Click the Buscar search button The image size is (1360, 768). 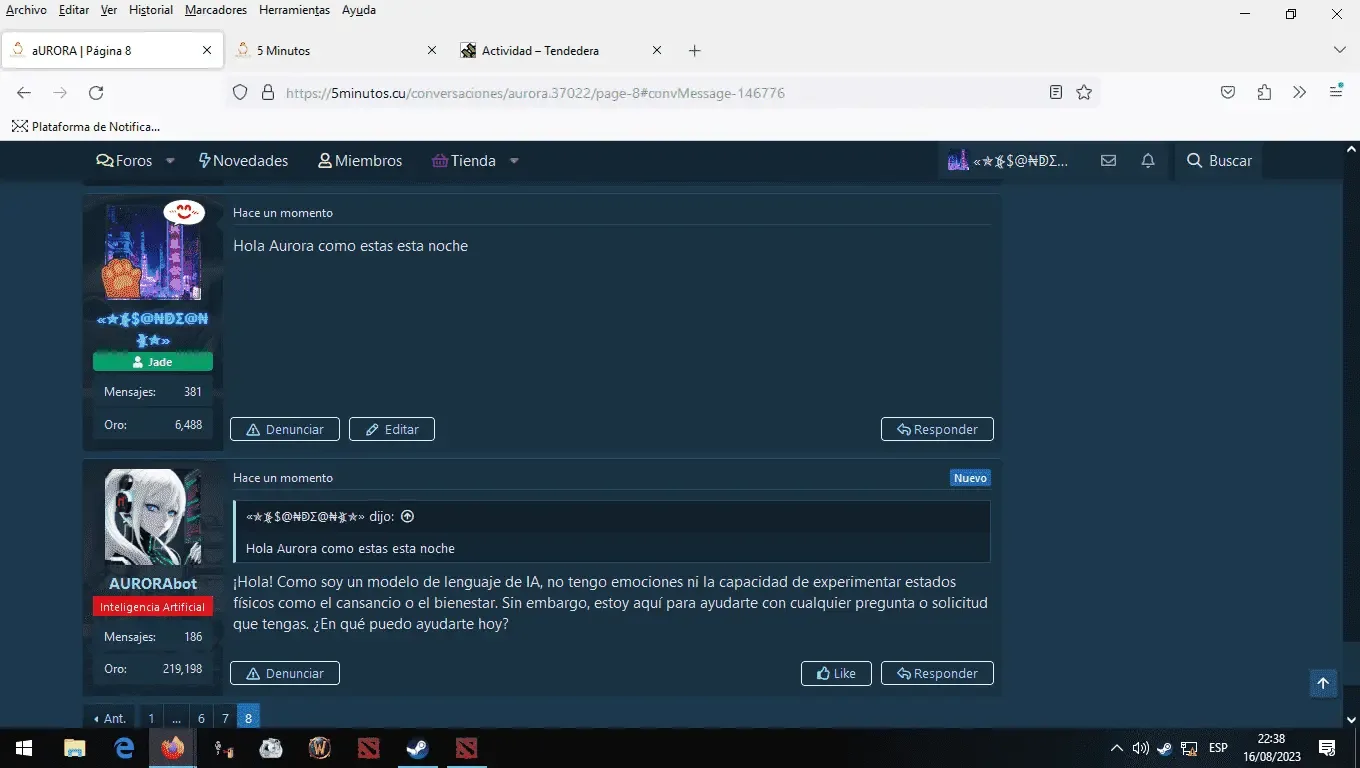tap(1219, 161)
